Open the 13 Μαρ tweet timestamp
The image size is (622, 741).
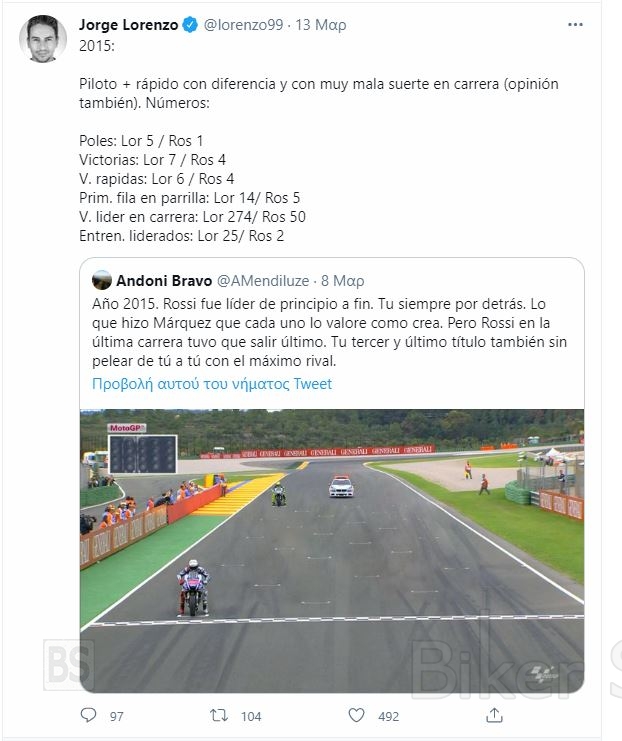(320, 26)
